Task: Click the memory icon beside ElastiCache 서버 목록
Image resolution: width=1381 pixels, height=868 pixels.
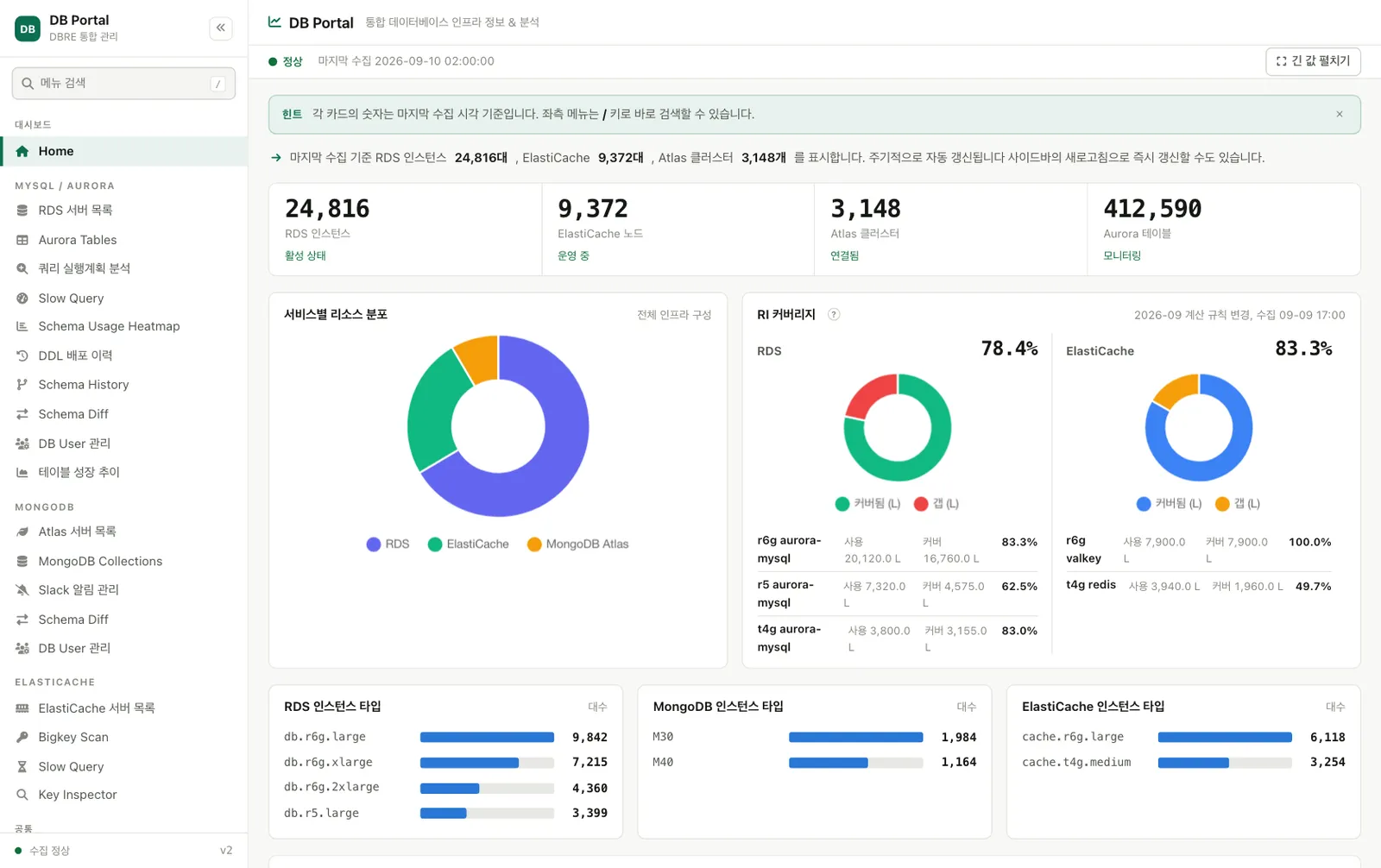Action: 22,708
